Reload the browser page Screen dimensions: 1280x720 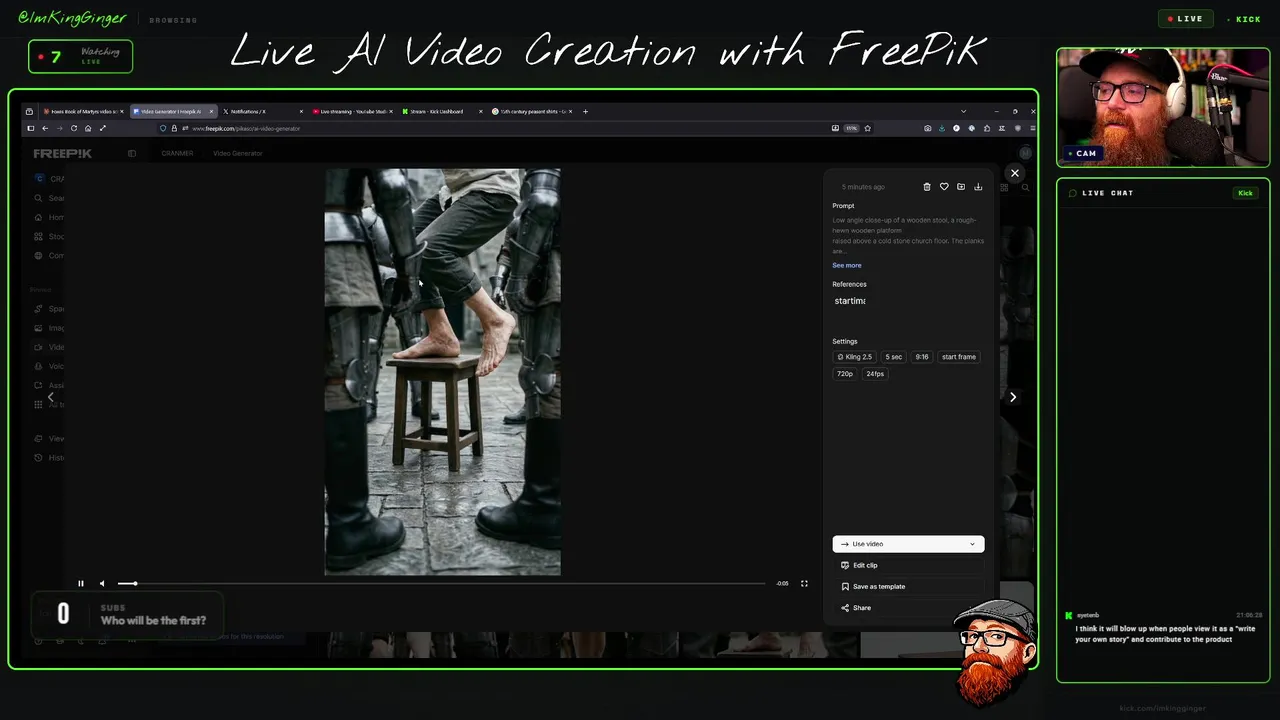tap(73, 128)
